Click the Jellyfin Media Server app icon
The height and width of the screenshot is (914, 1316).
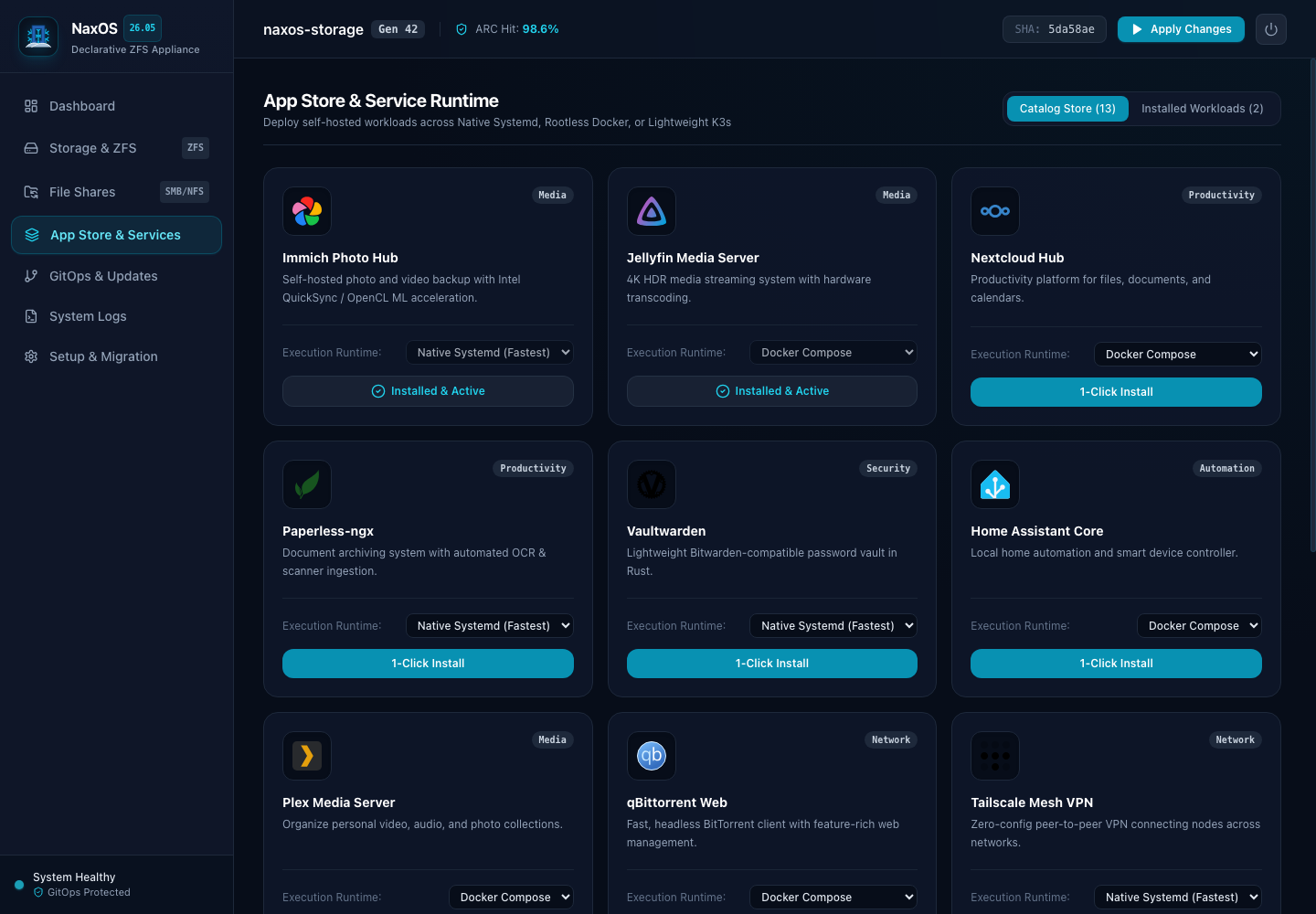(x=652, y=211)
